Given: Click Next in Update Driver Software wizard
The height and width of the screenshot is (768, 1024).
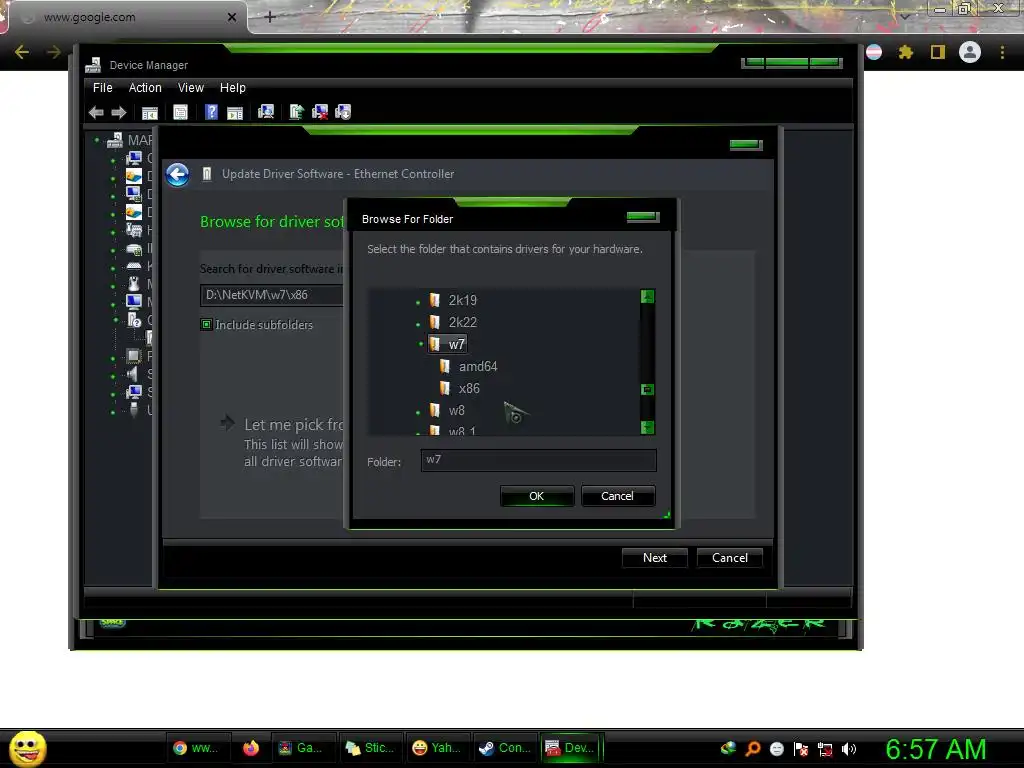Looking at the screenshot, I should [x=654, y=558].
